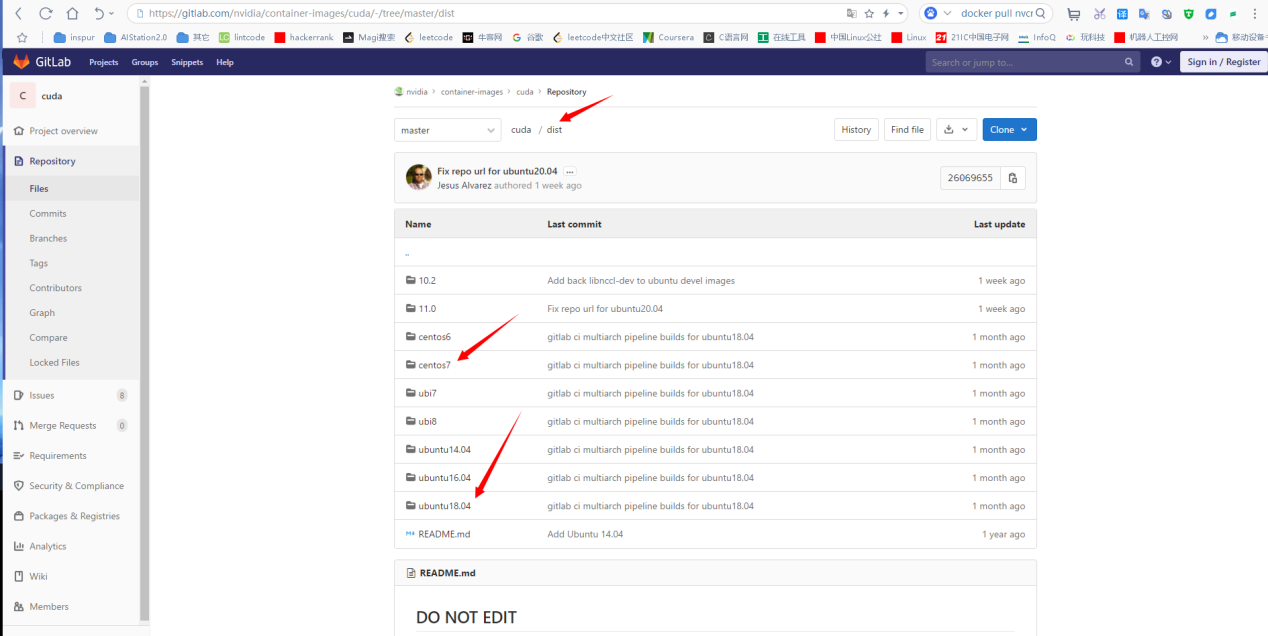Bookmark page with star icon in address bar
The width and height of the screenshot is (1268, 636).
coord(868,14)
